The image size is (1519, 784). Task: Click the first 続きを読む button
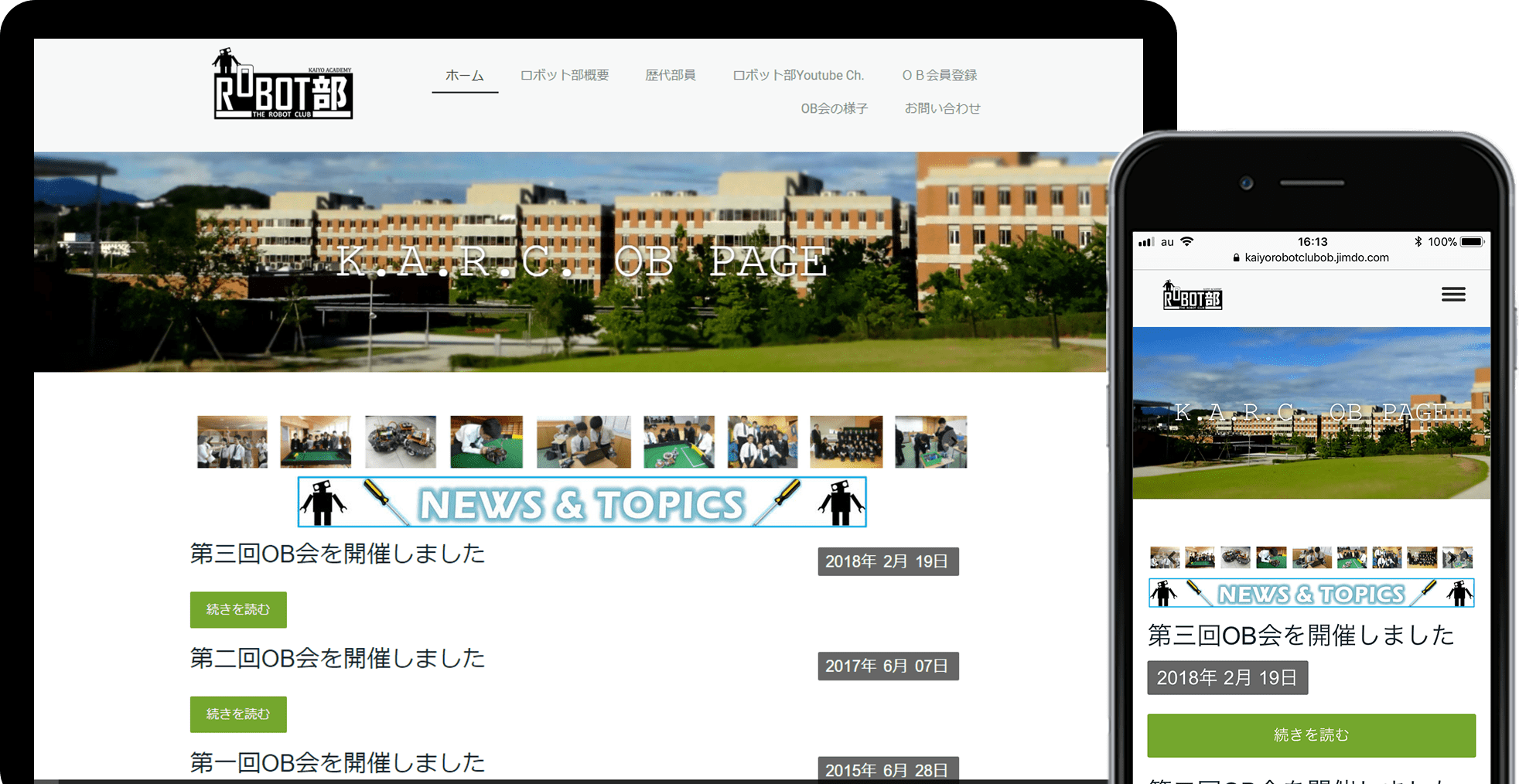[237, 609]
